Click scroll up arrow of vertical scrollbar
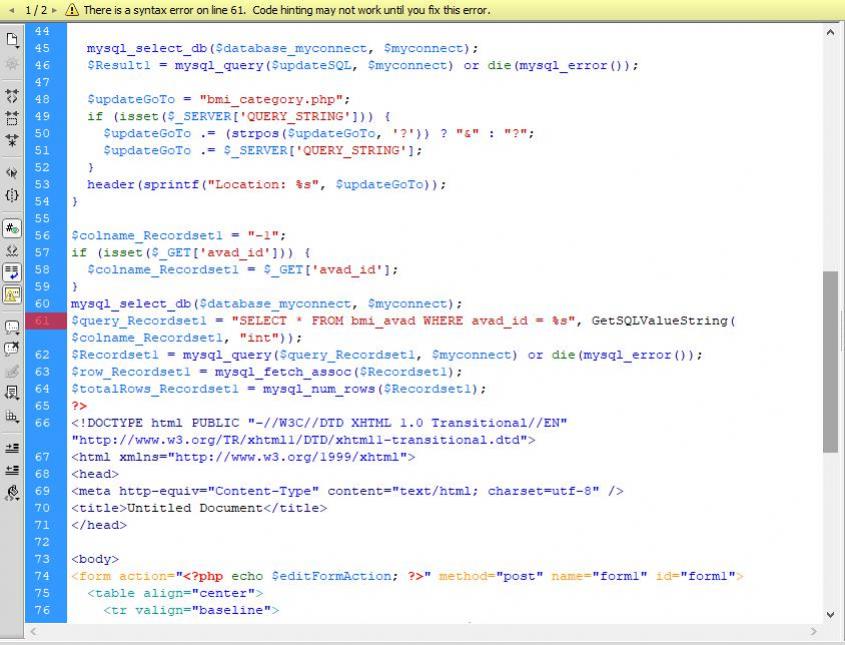The image size is (845, 645). pos(830,33)
